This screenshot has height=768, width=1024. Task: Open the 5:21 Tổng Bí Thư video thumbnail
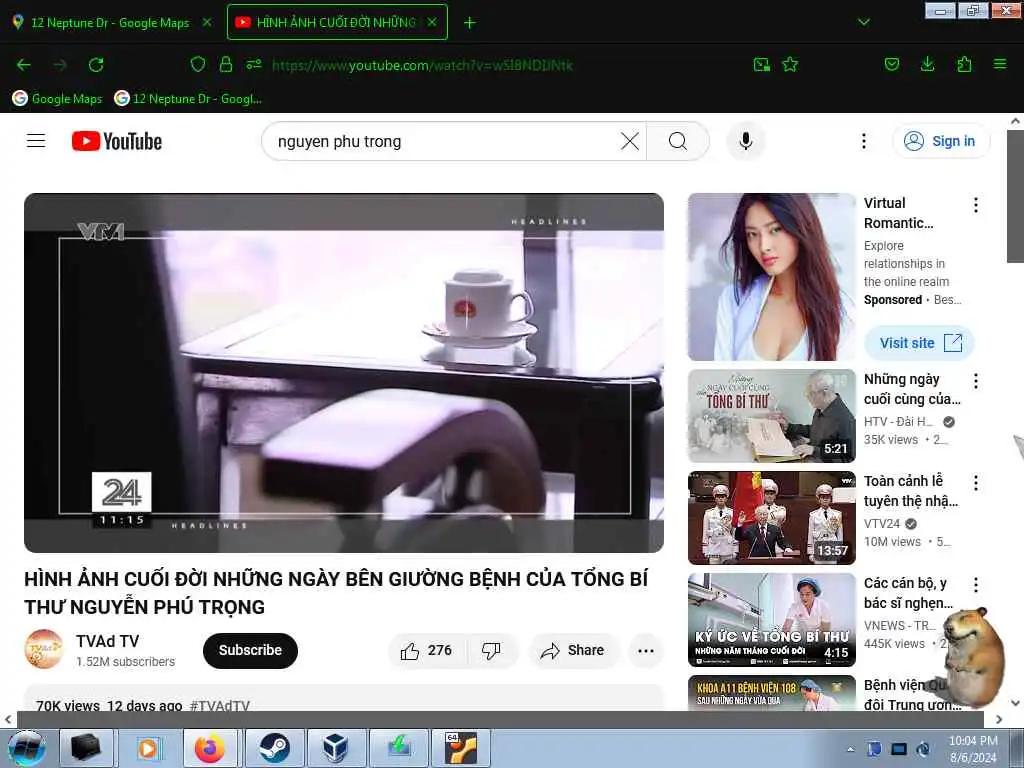tap(772, 416)
